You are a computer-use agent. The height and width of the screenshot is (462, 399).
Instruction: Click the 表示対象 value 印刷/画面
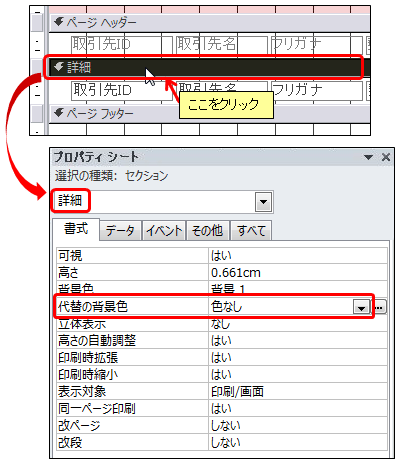[x=298, y=391]
